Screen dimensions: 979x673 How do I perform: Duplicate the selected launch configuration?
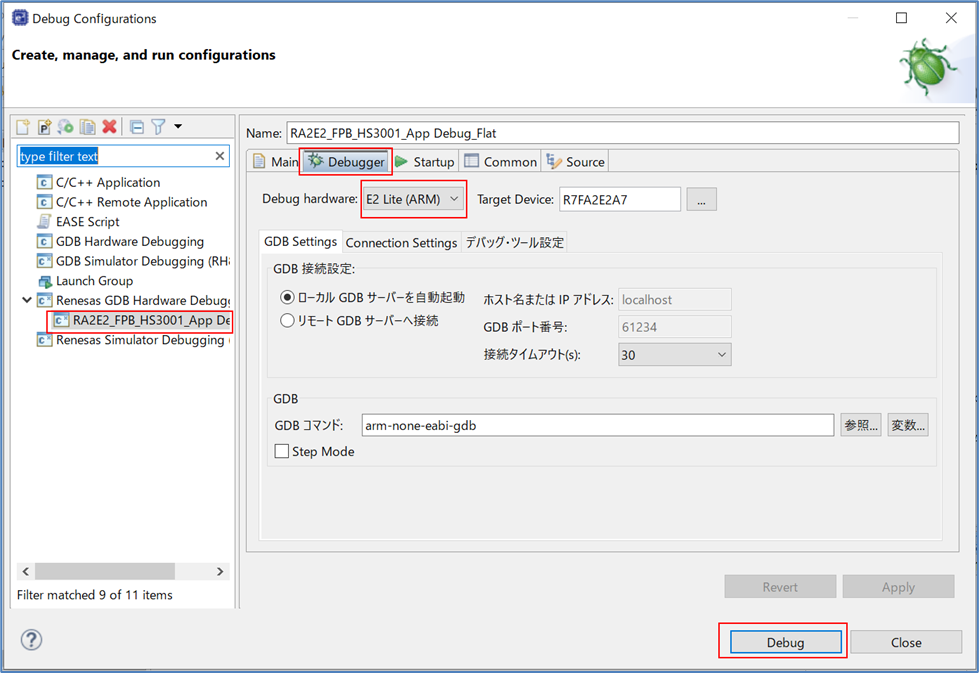pos(88,127)
